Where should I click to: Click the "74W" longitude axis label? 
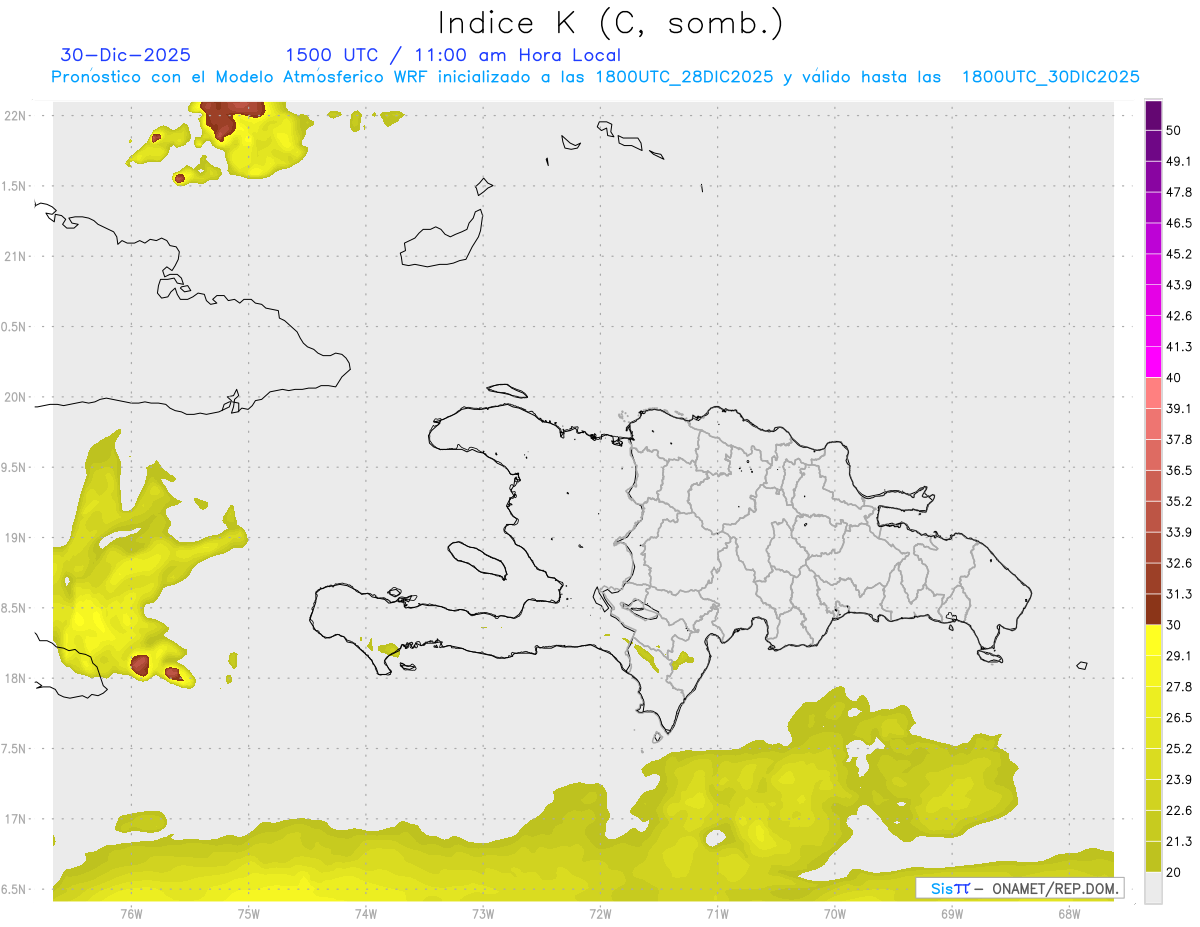pyautogui.click(x=366, y=914)
